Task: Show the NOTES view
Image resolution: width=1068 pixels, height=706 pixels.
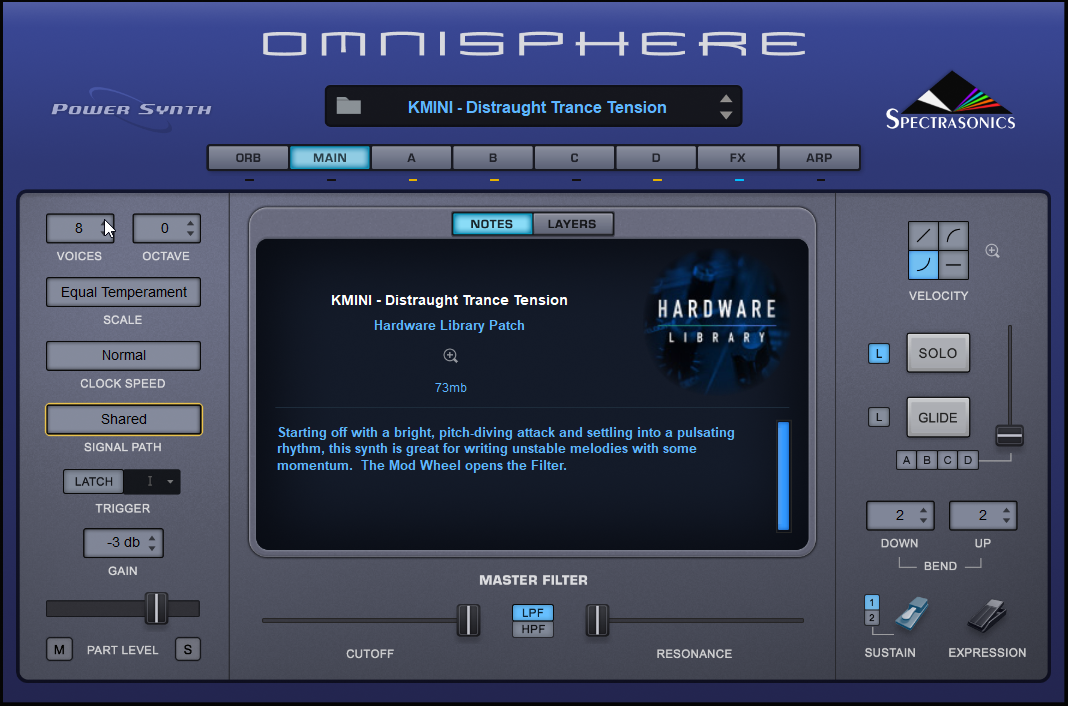Action: coord(492,224)
